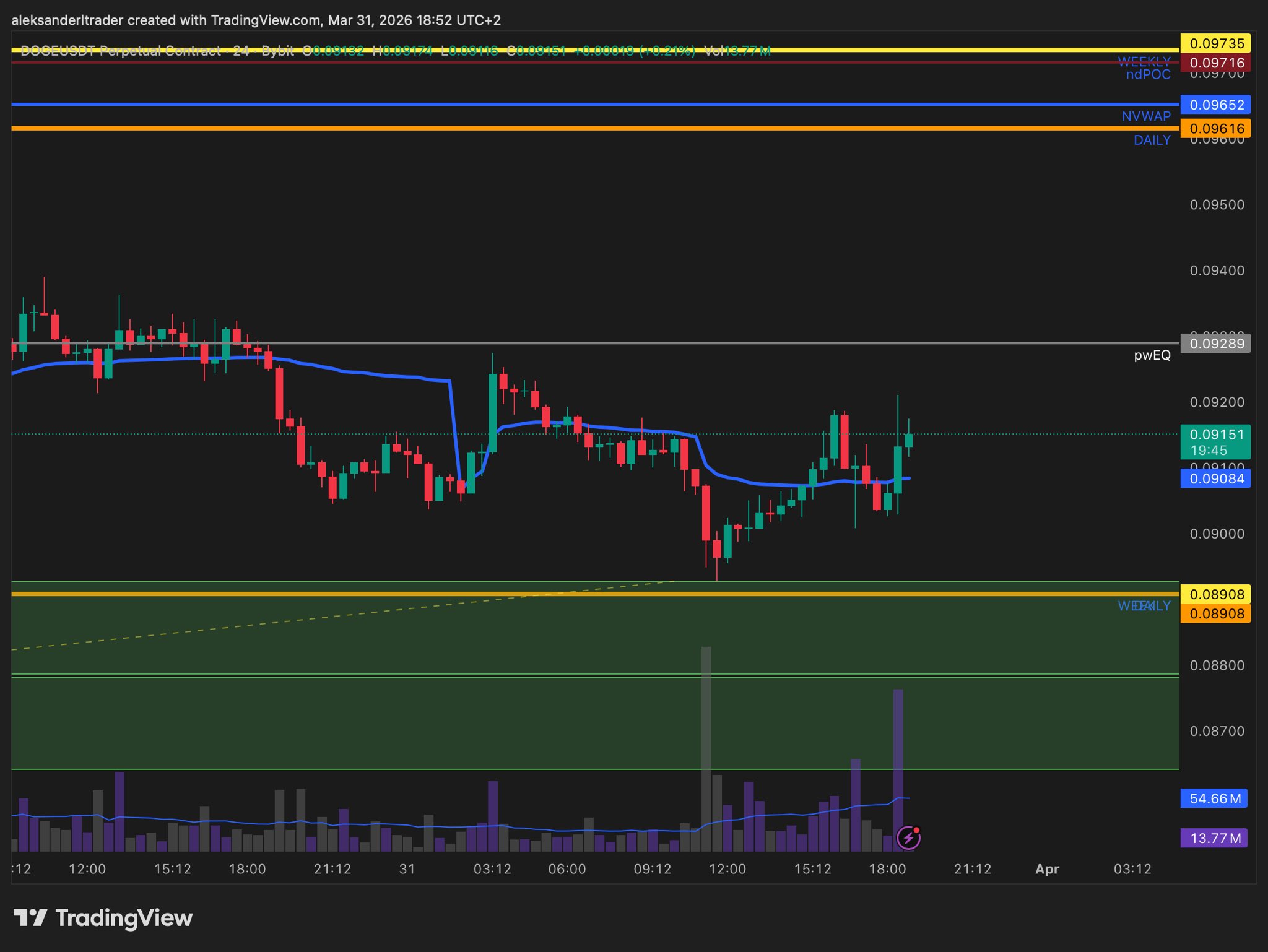Click the 31 date marker on time axis
Viewport: 1268px width, 952px height.
coord(407,869)
